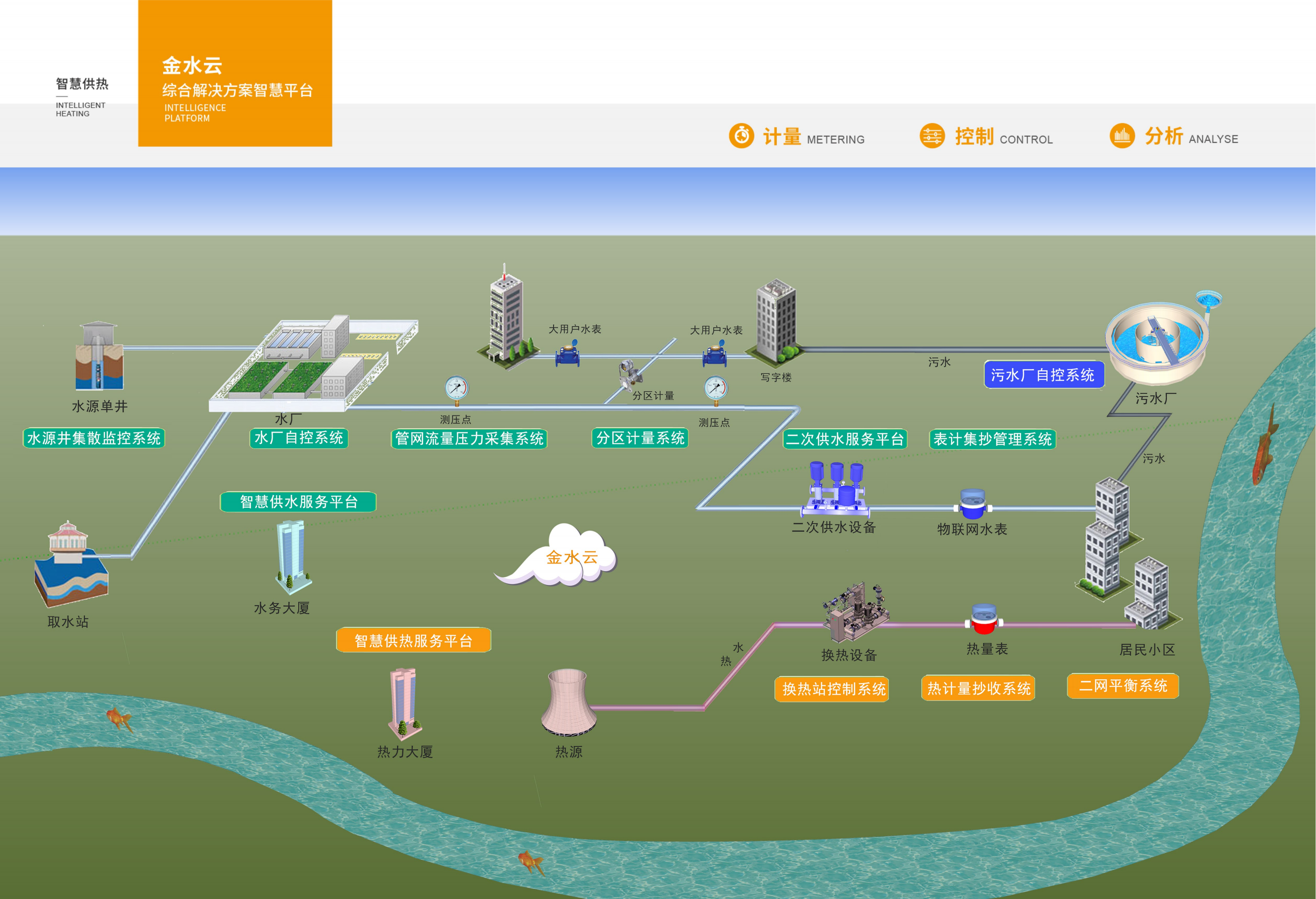1316x899 pixels.
Task: Click the 水务大厦 building icon
Action: (292, 557)
